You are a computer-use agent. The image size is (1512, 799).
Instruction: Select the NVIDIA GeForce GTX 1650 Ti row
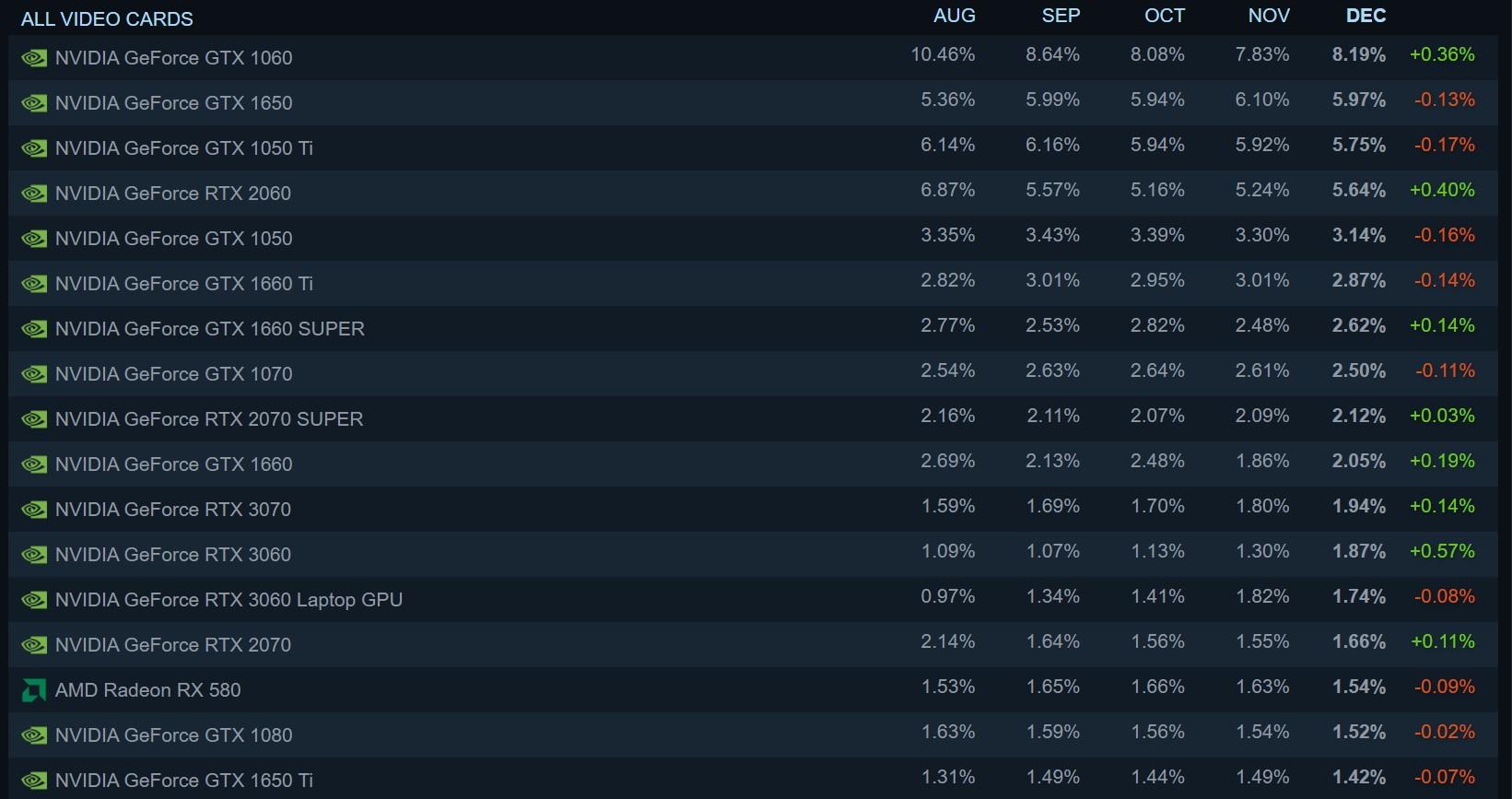click(x=753, y=780)
